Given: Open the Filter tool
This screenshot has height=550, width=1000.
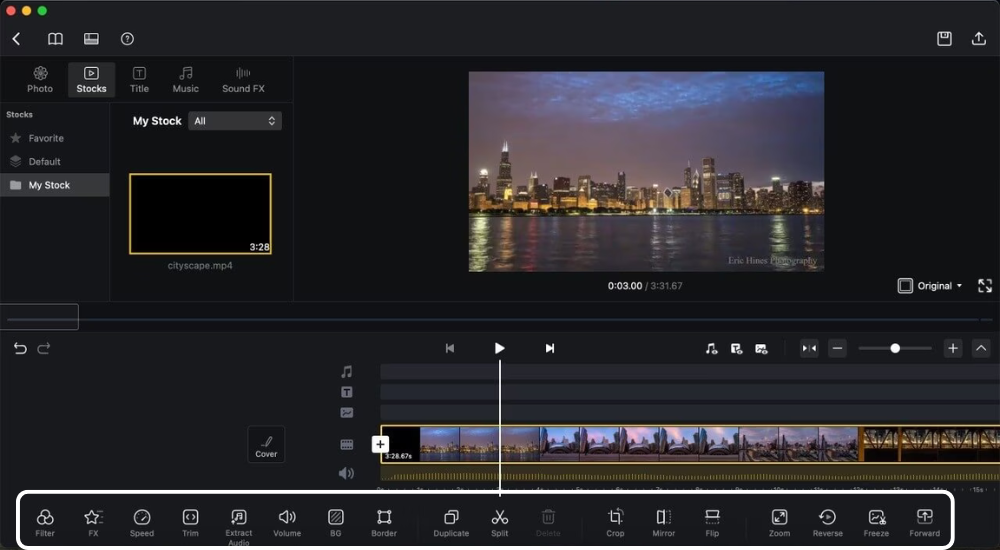Looking at the screenshot, I should point(45,518).
